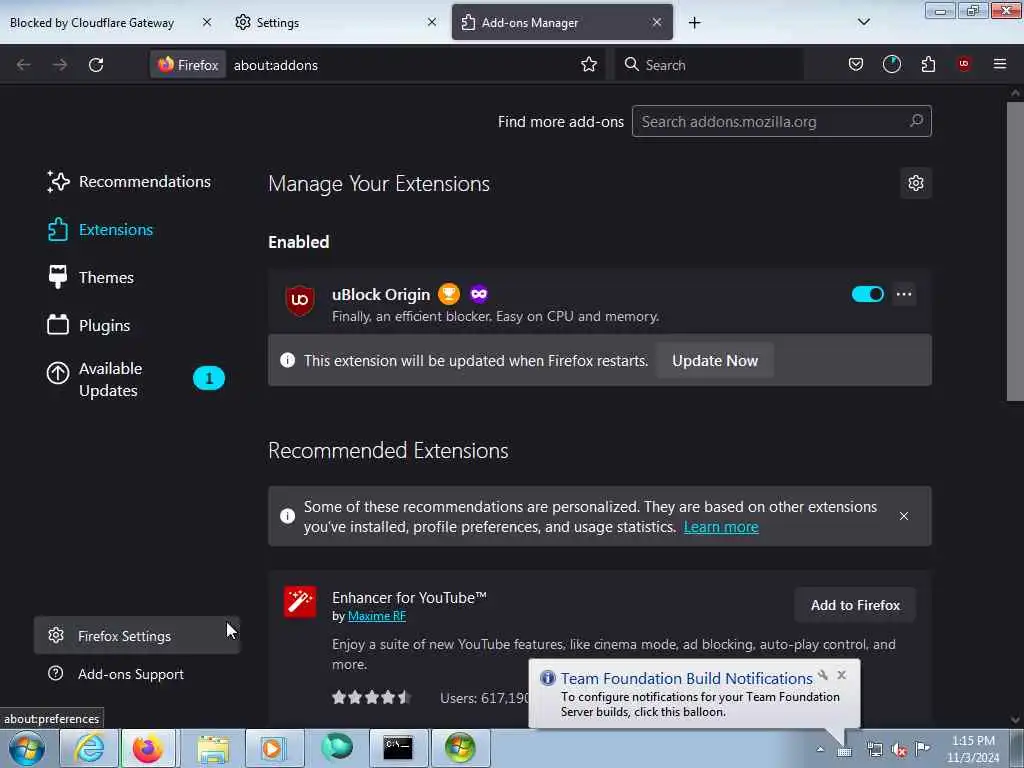Open Firefox Settings in the sidebar
The width and height of the screenshot is (1024, 768).
[136, 635]
